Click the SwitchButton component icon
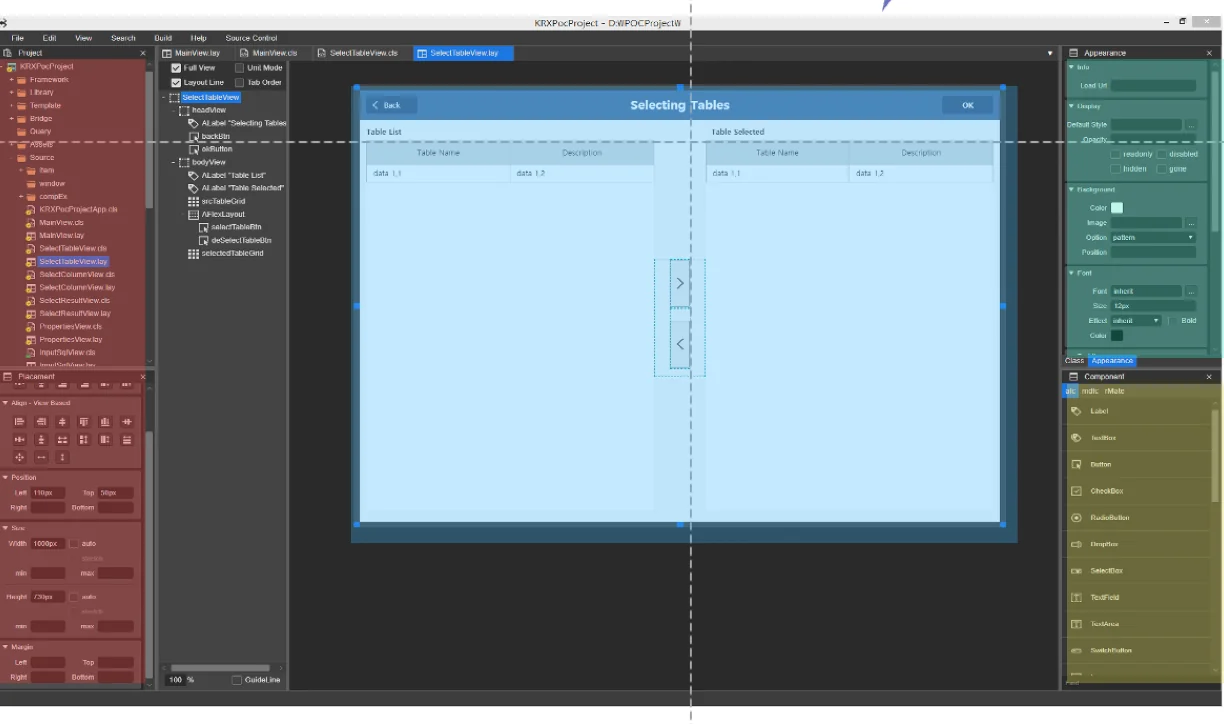 (1076, 651)
